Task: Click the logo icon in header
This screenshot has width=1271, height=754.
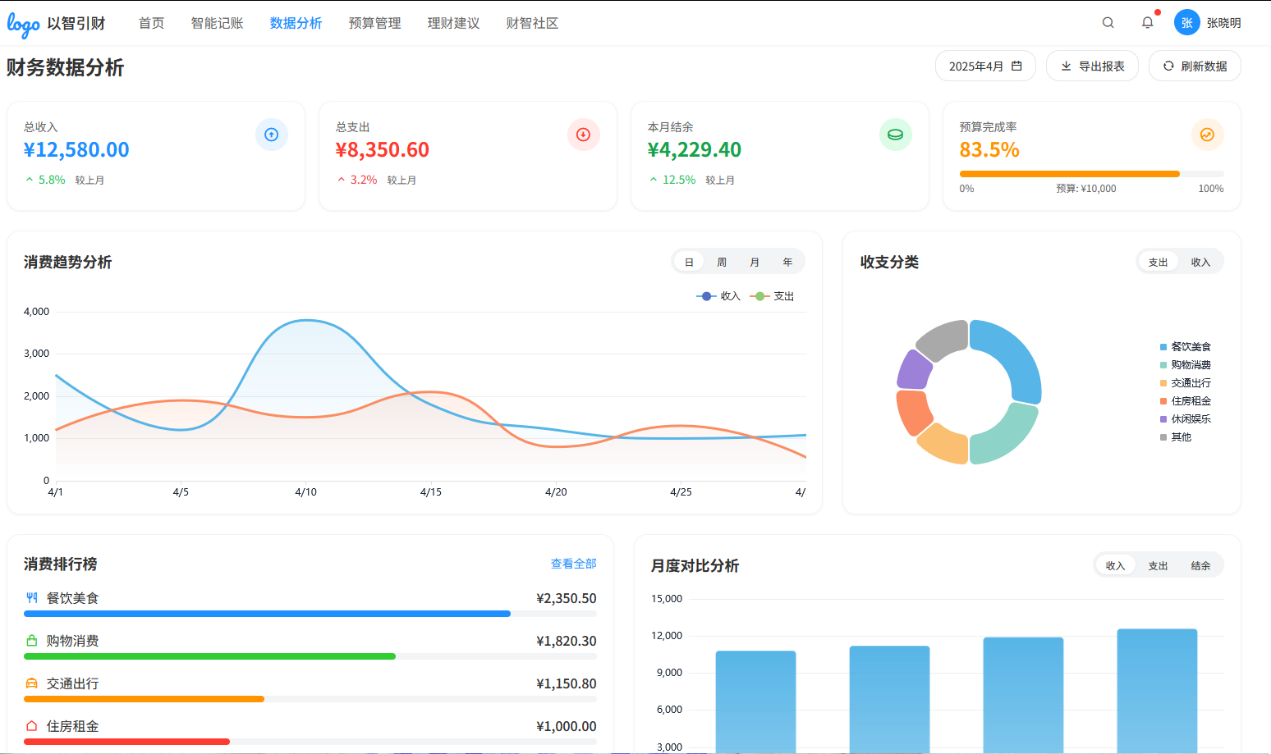Action: [x=24, y=24]
